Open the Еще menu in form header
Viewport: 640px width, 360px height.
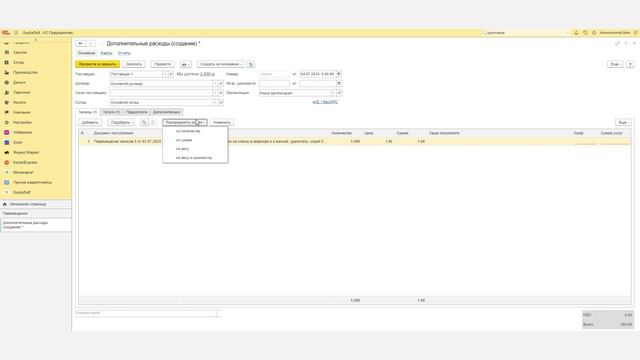tap(616, 64)
